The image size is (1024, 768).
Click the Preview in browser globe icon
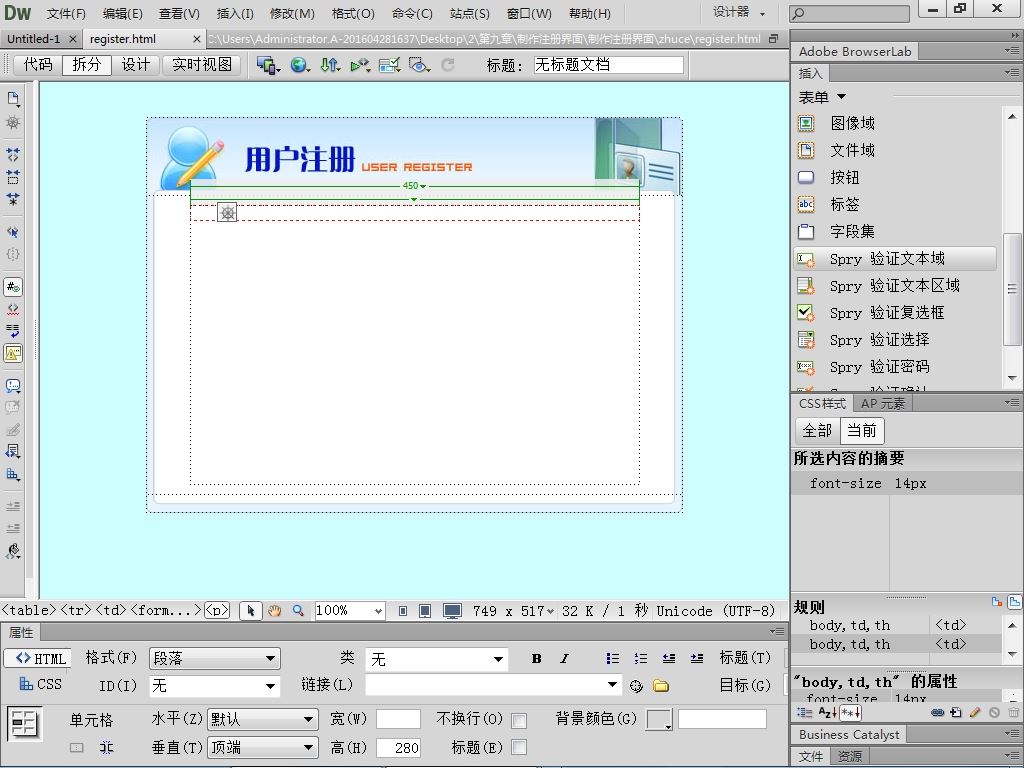tap(300, 65)
